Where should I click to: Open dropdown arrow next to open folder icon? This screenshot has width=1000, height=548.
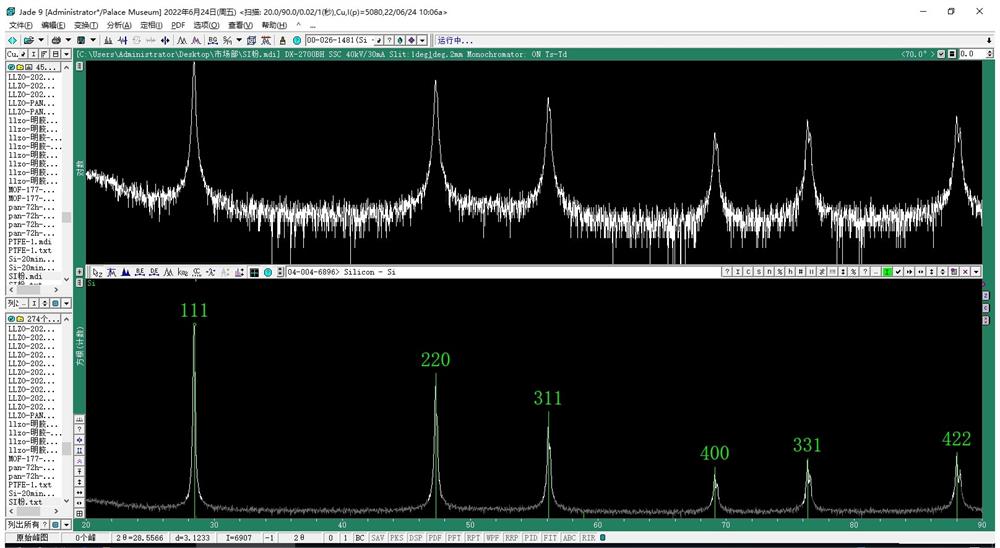click(x=41, y=40)
